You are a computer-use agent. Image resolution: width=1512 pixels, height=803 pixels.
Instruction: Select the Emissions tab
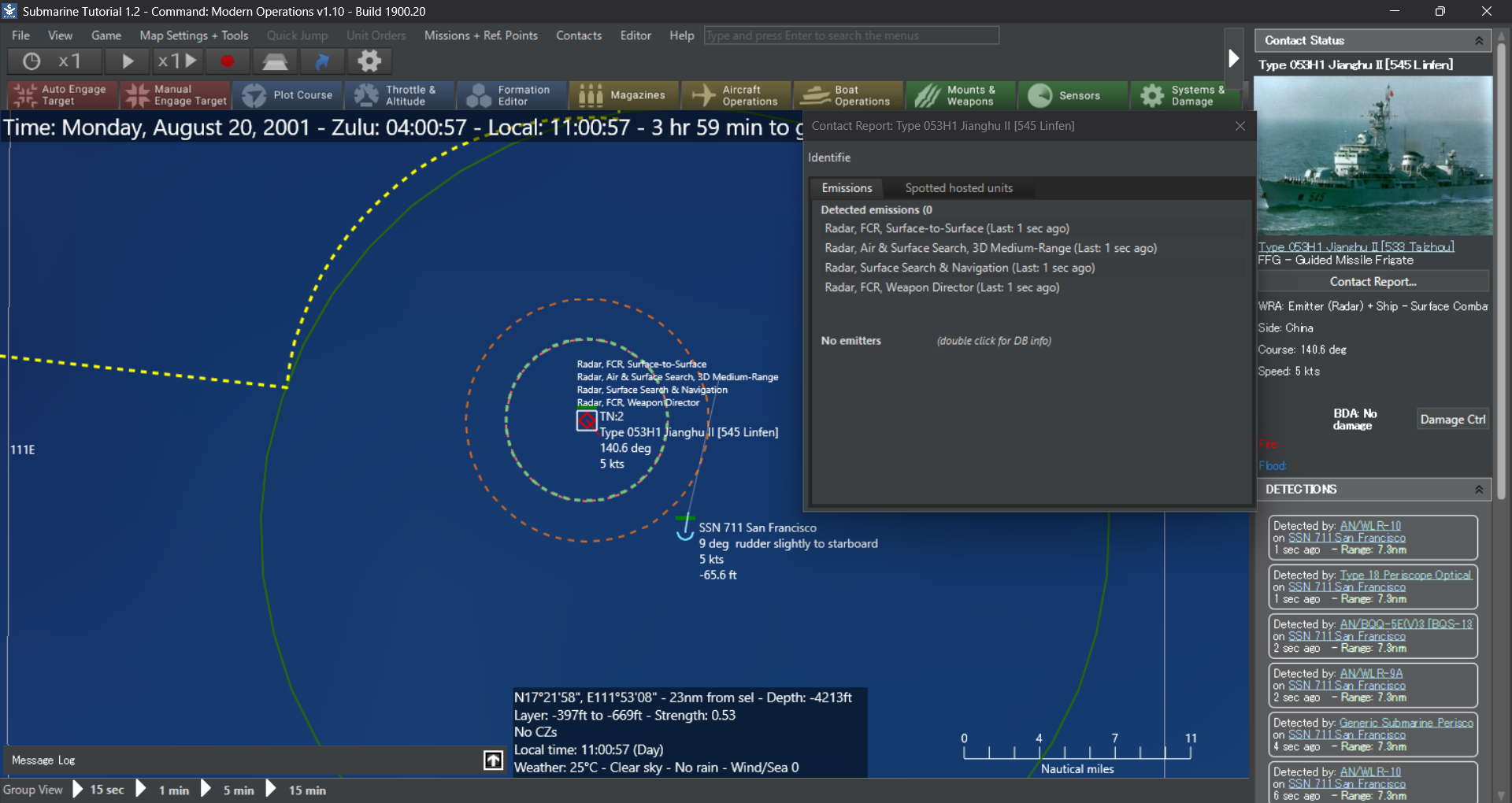(x=847, y=188)
